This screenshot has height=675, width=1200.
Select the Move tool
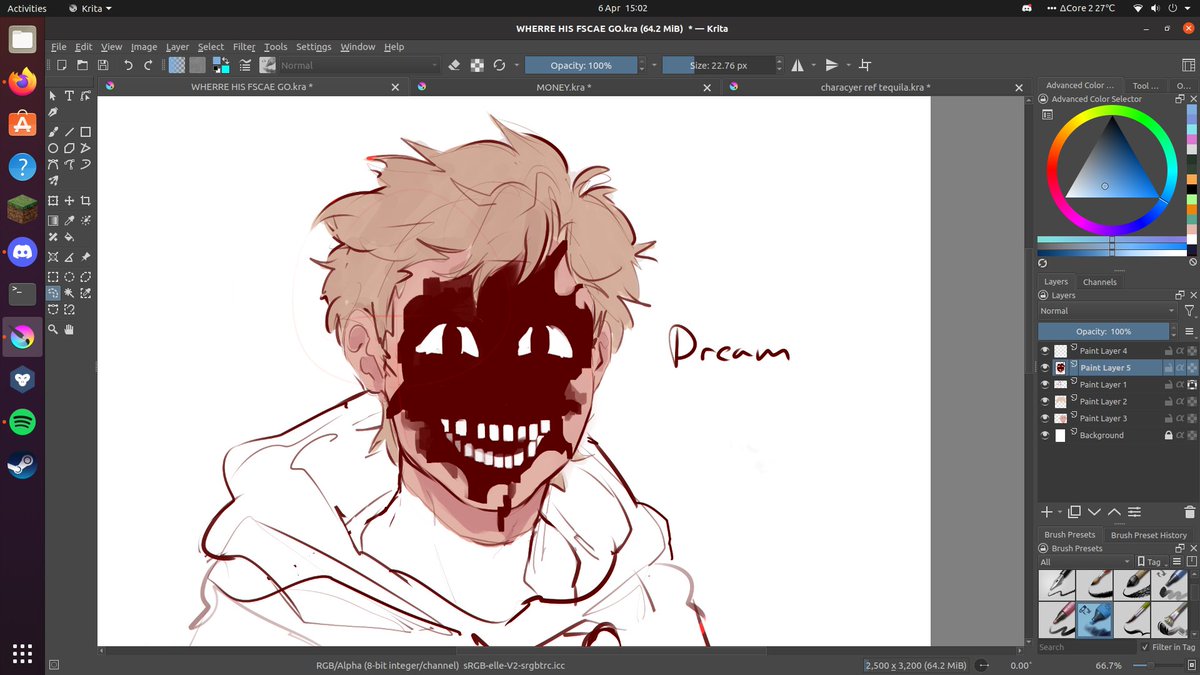[x=69, y=200]
